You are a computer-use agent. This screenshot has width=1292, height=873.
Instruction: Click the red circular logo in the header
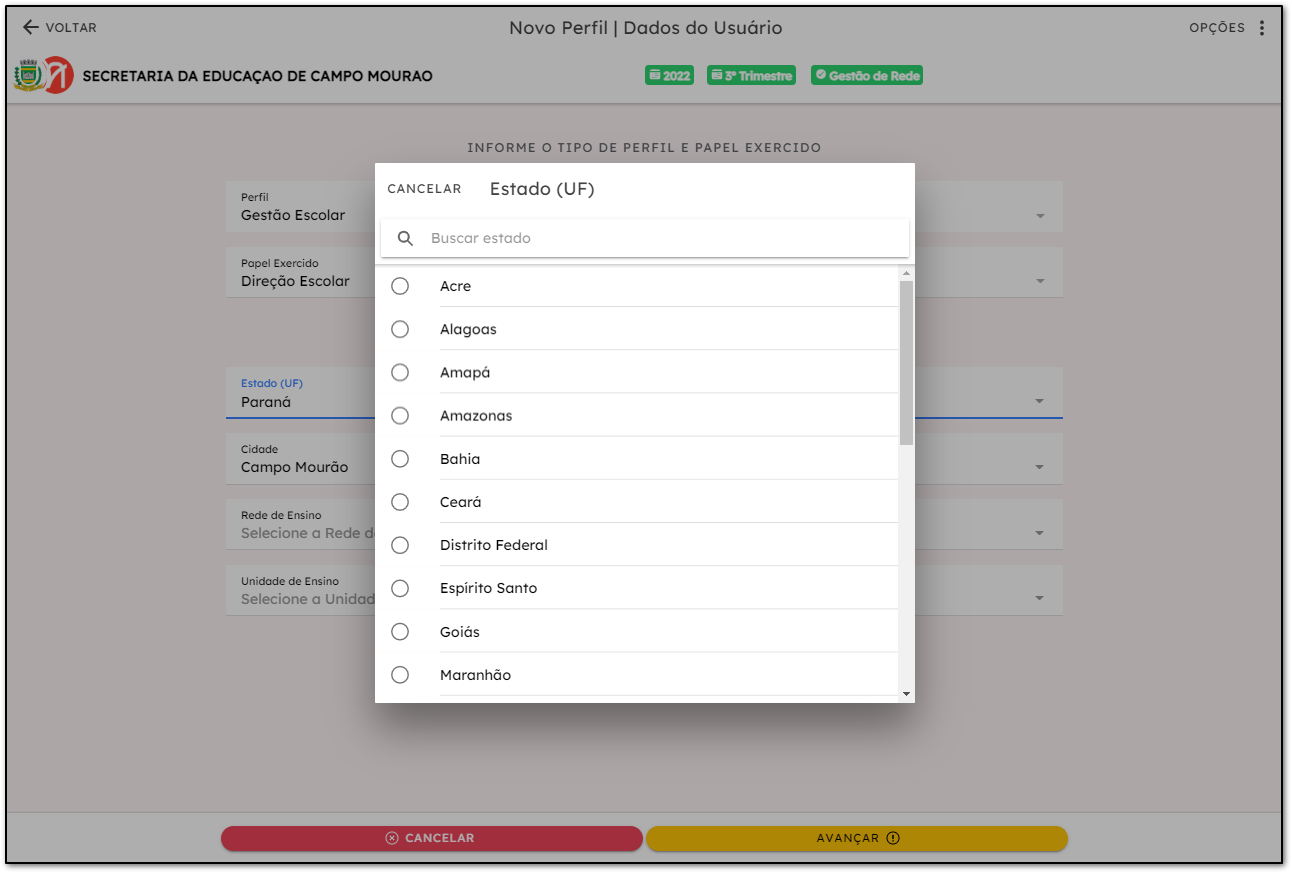click(x=59, y=76)
